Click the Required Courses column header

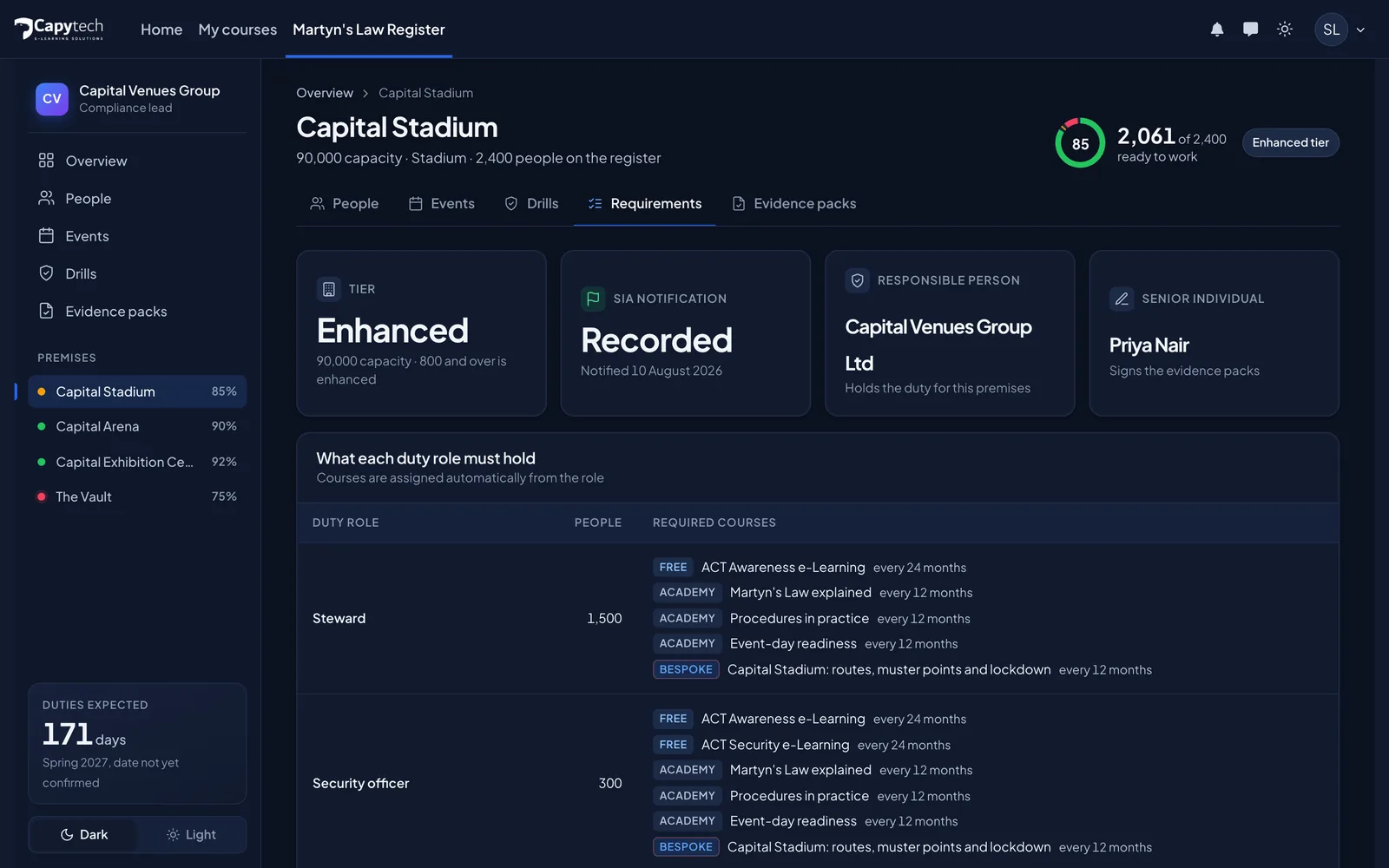tap(714, 523)
